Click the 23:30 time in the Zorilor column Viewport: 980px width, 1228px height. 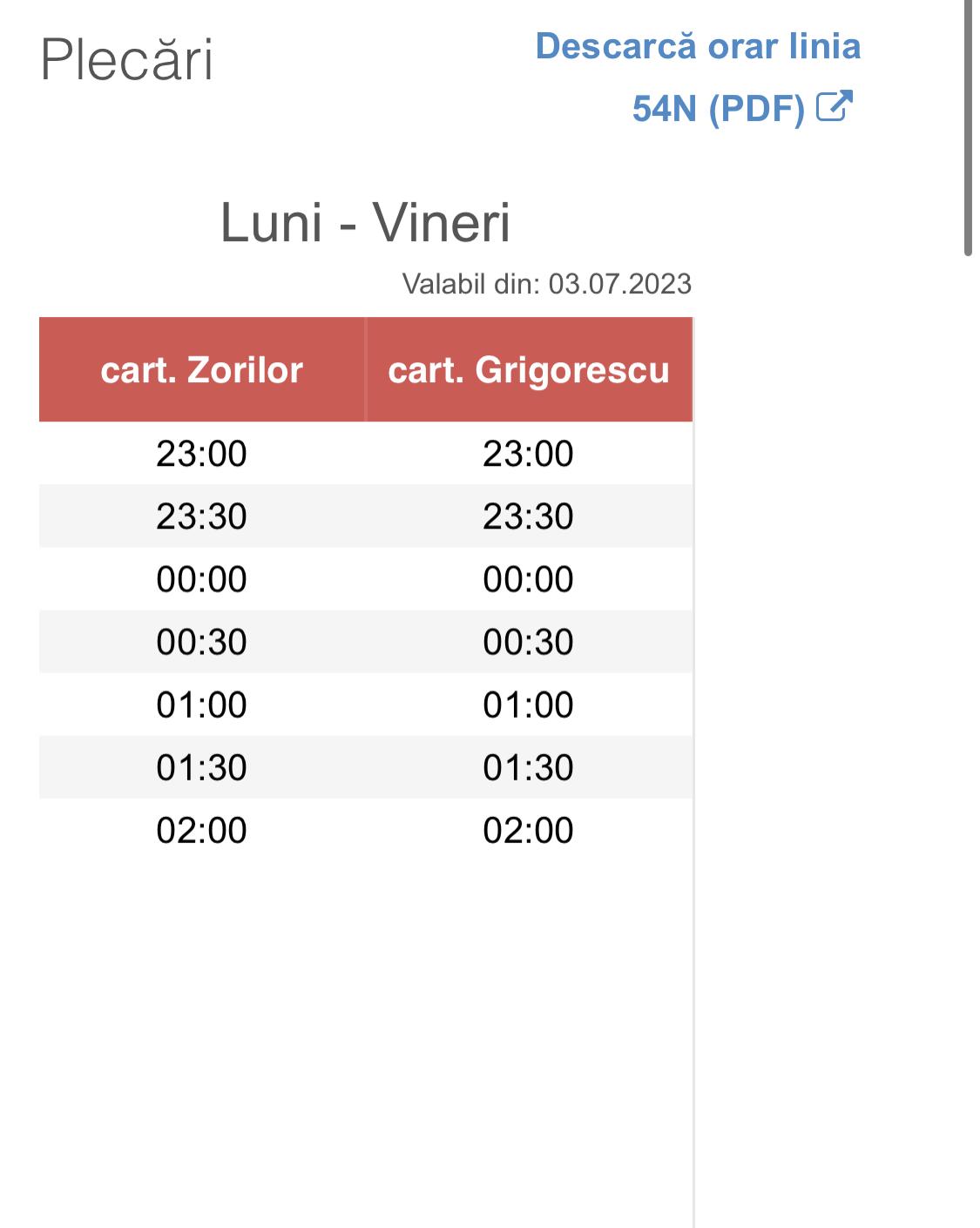pos(202,516)
